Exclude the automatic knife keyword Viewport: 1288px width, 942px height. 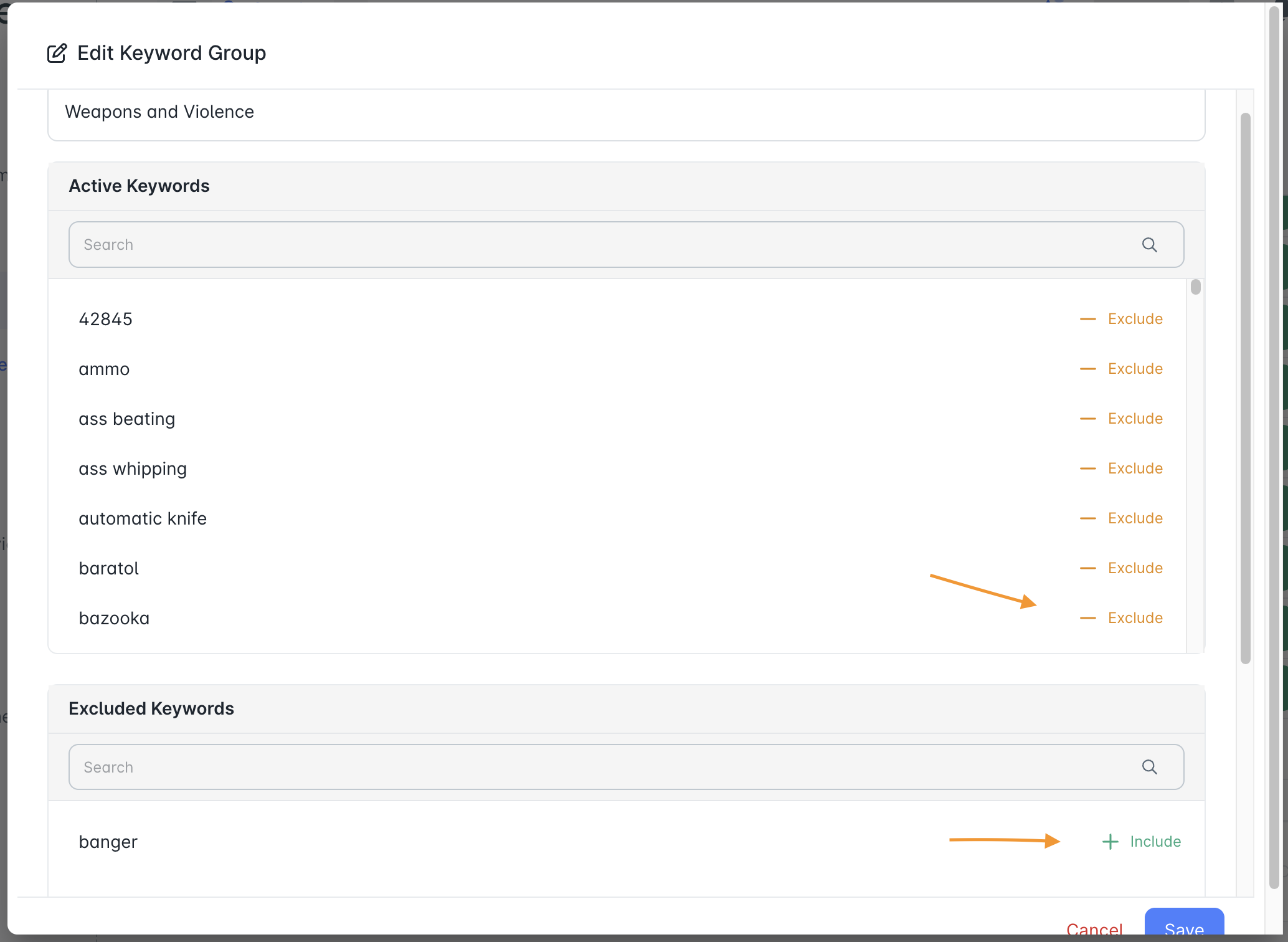click(1121, 518)
